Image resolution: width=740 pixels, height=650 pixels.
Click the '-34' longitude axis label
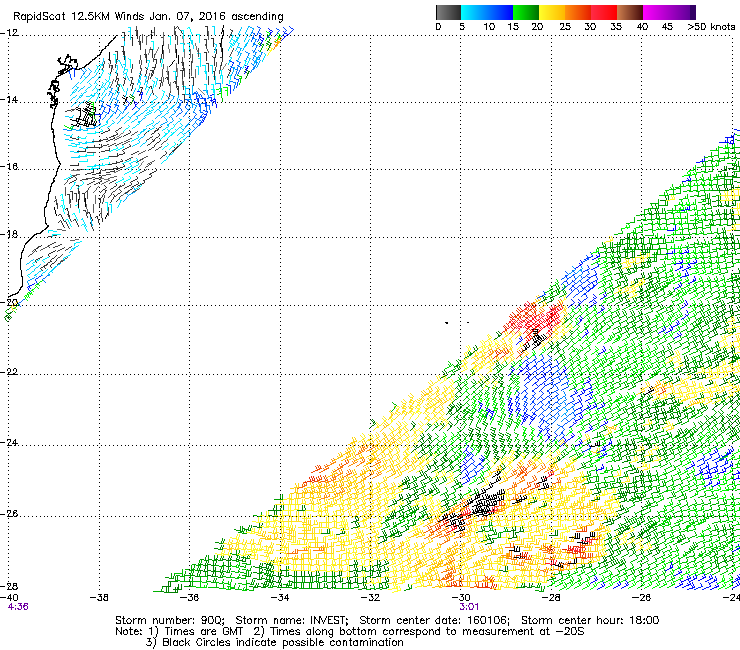[x=280, y=598]
